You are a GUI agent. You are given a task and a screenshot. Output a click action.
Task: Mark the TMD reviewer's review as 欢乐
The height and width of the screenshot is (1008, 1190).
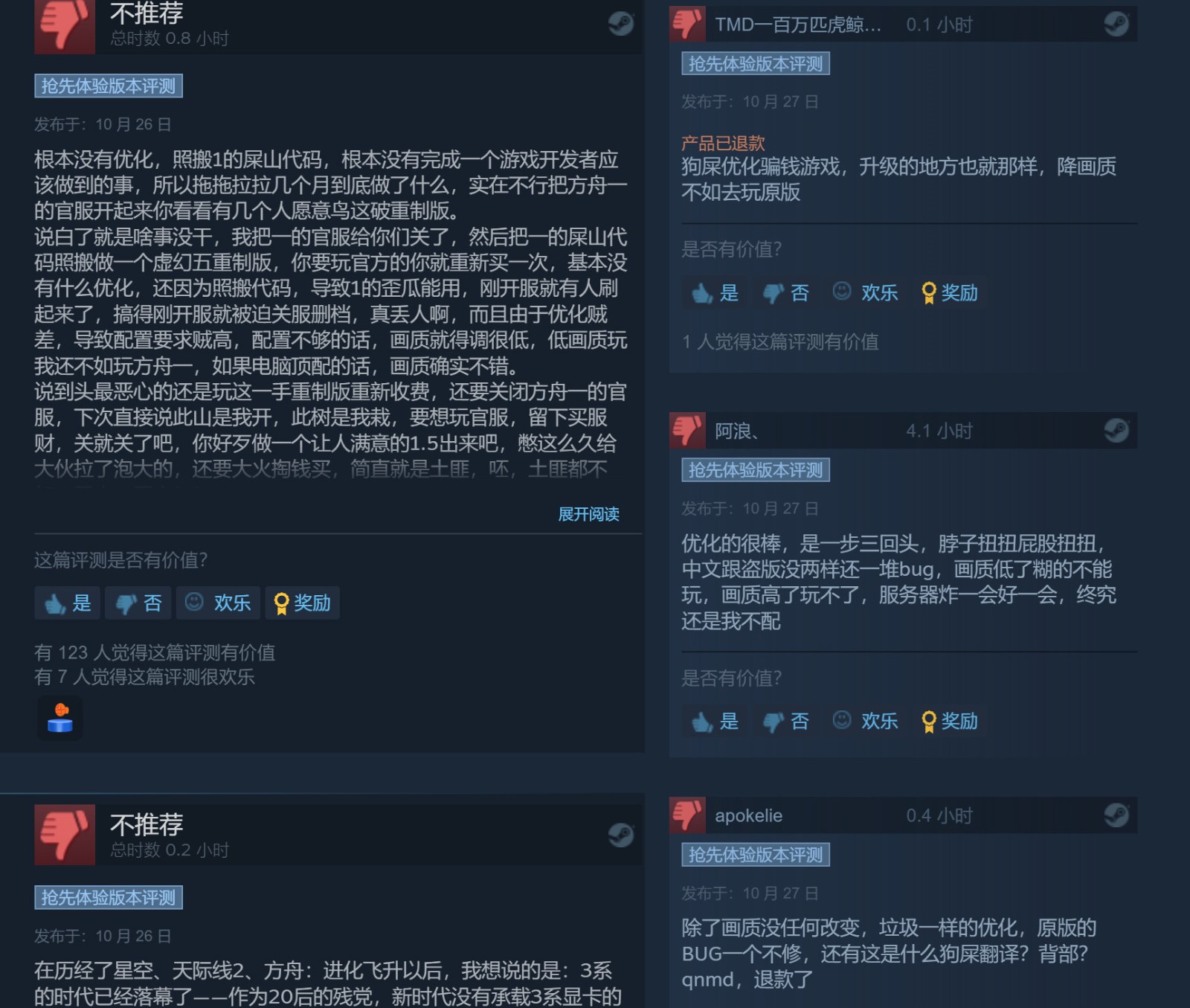pyautogui.click(x=865, y=293)
